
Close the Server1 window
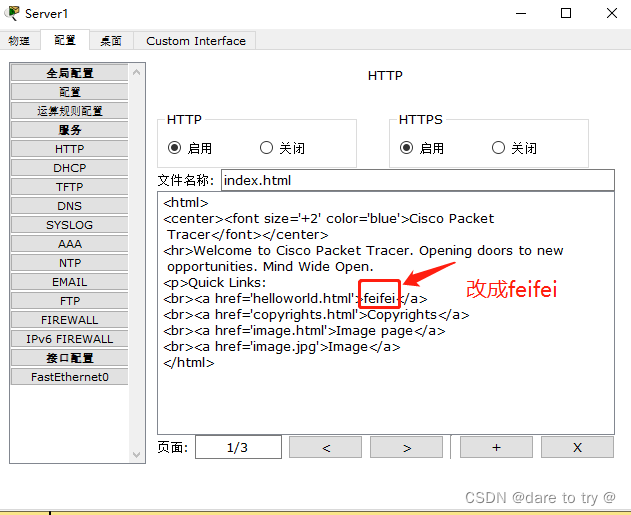pos(612,13)
